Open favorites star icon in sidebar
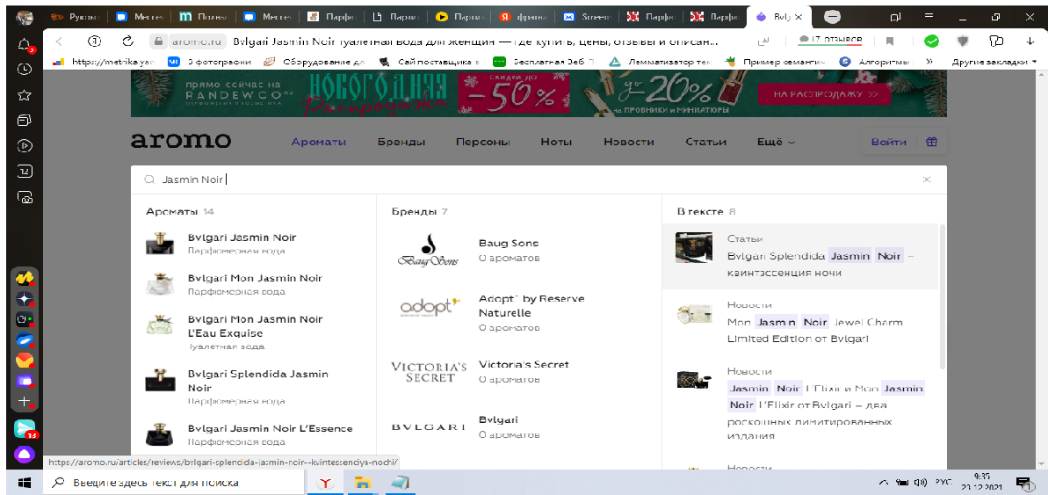This screenshot has height=495, width=1048. coord(24,95)
